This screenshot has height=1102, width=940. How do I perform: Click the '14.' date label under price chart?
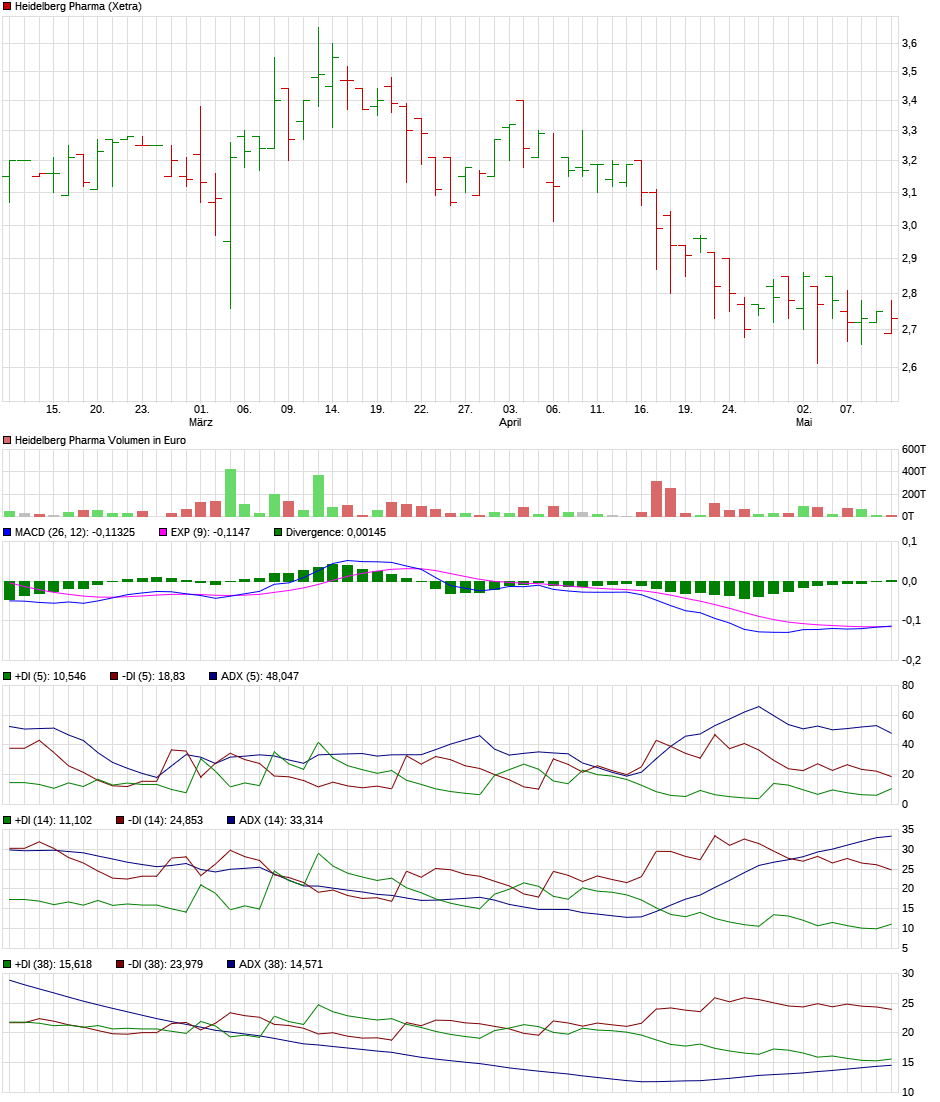[332, 409]
